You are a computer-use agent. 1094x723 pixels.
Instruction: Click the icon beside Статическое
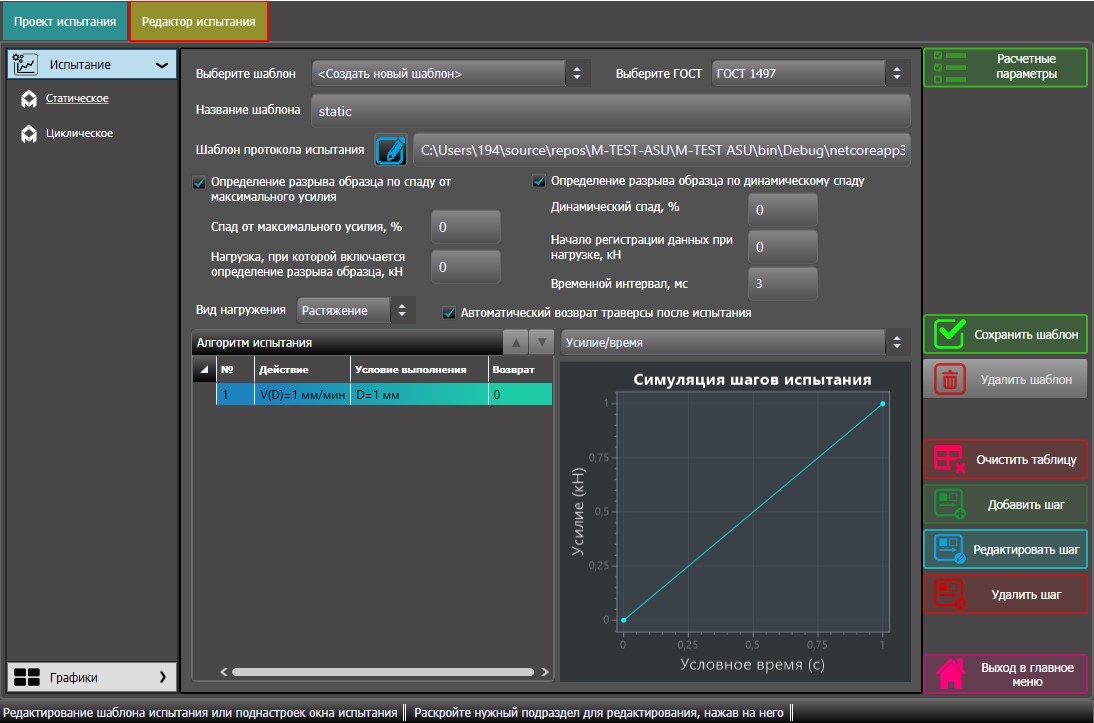tap(29, 99)
